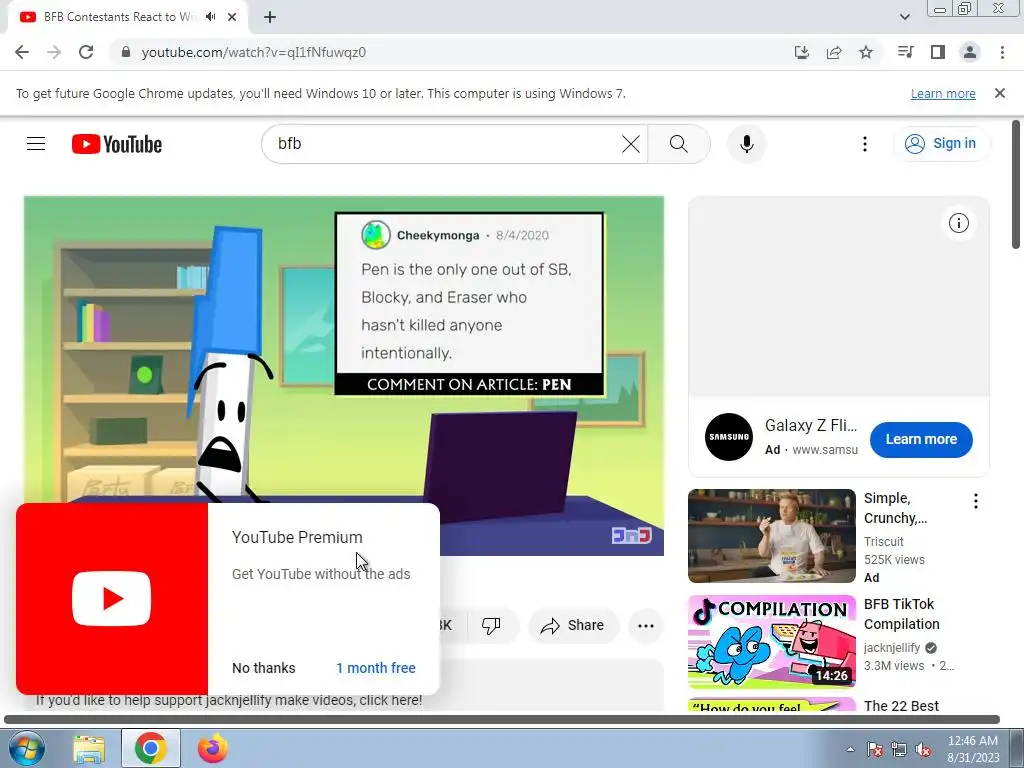1024x768 pixels.
Task: Open ad info icon on Samsung ad
Action: [959, 223]
